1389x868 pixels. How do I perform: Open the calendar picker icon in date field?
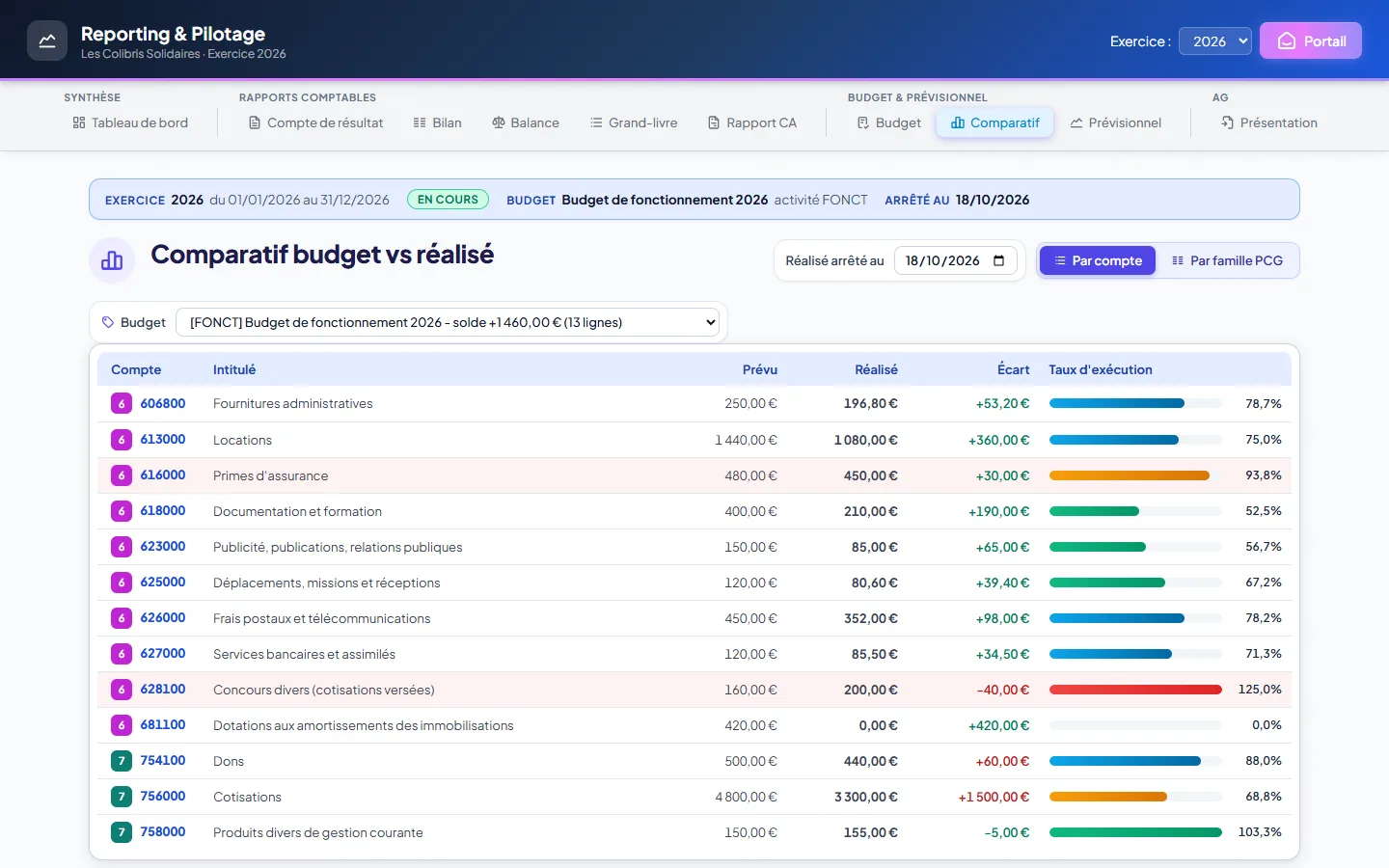coord(998,260)
